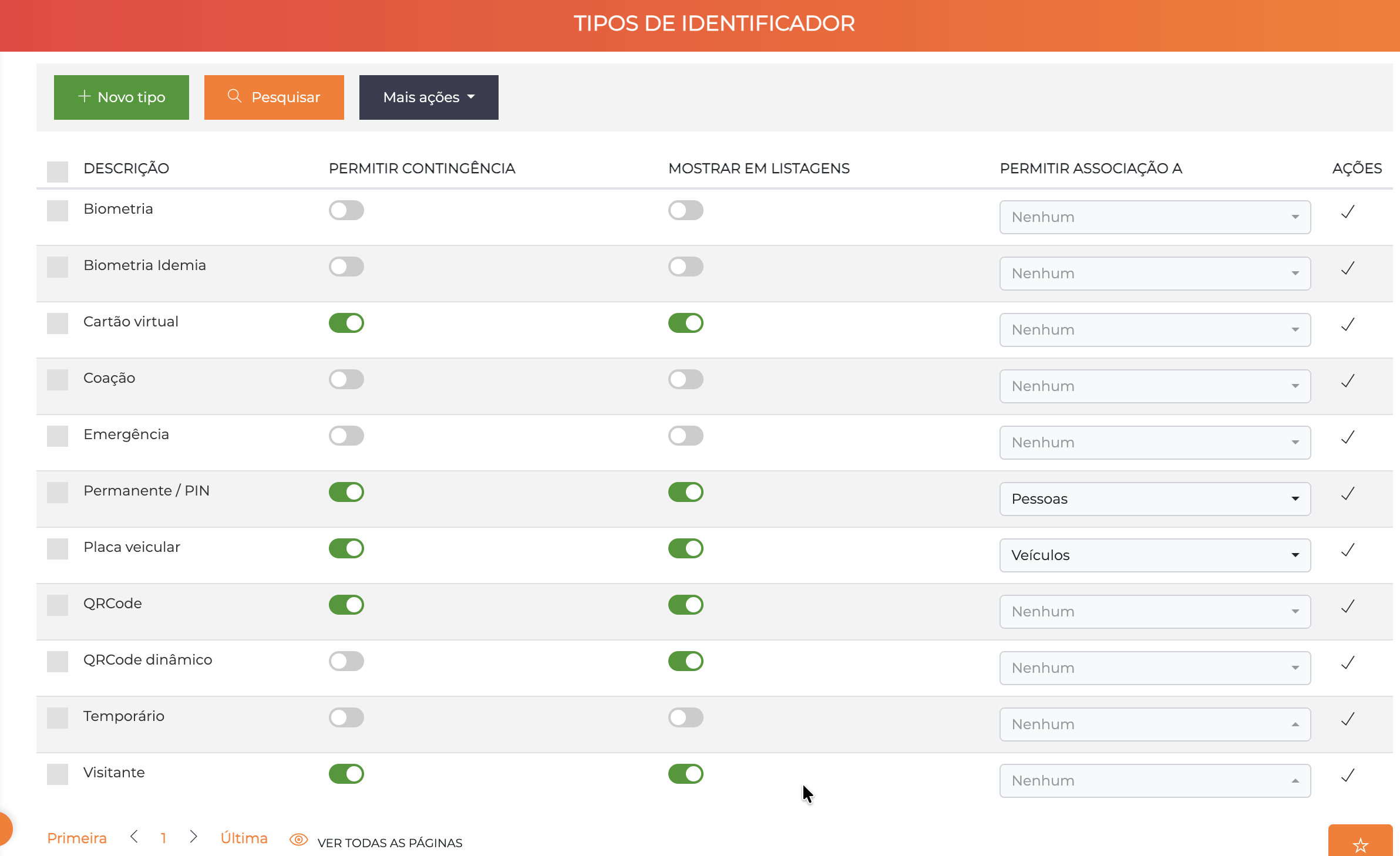Click the save checkmark for Biometria row

(1348, 212)
